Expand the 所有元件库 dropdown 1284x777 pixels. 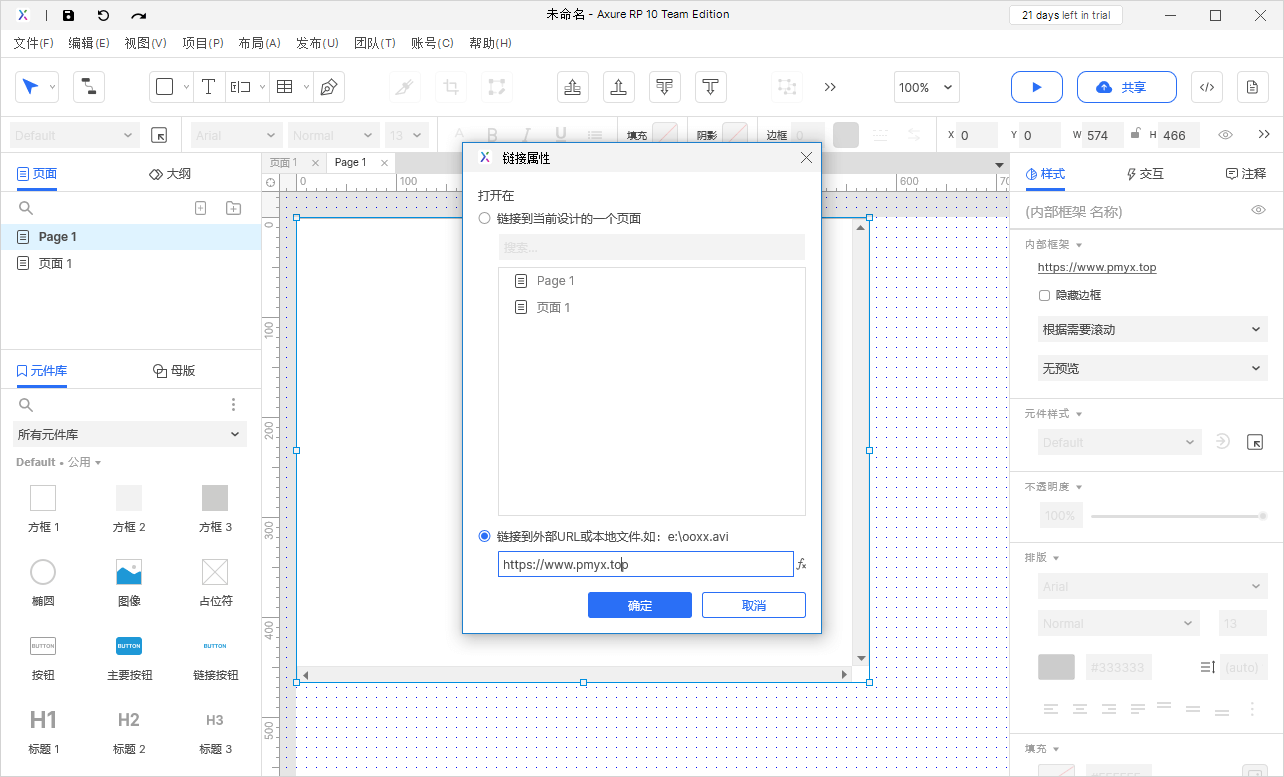tap(130, 434)
